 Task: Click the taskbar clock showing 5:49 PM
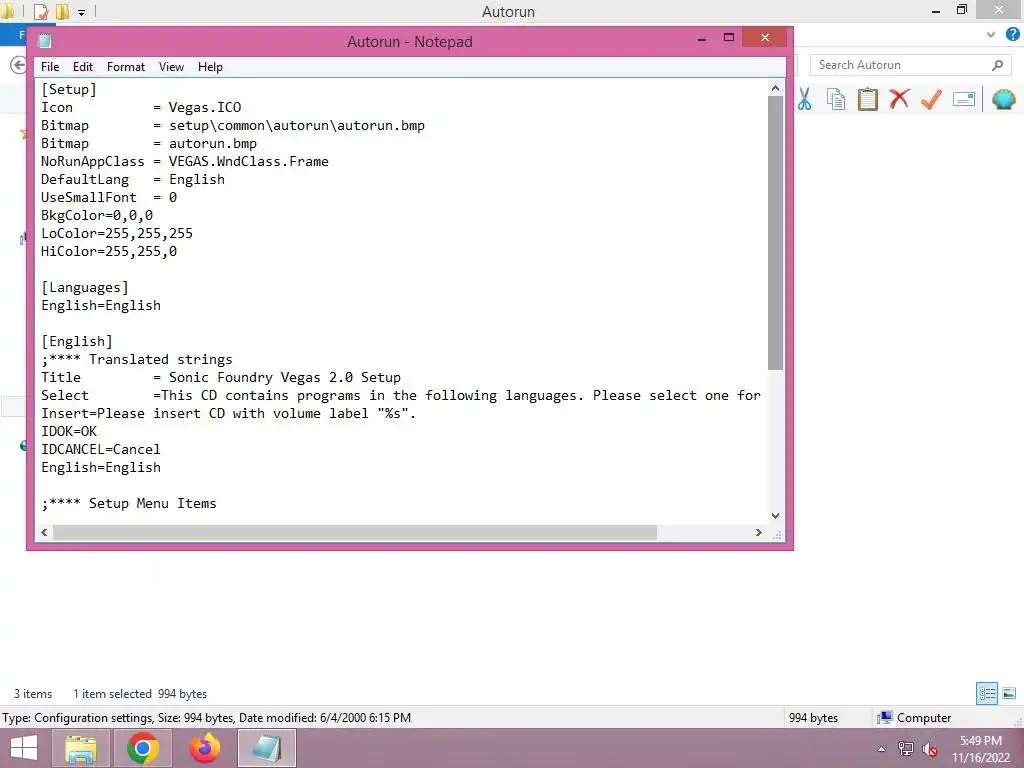tap(980, 749)
